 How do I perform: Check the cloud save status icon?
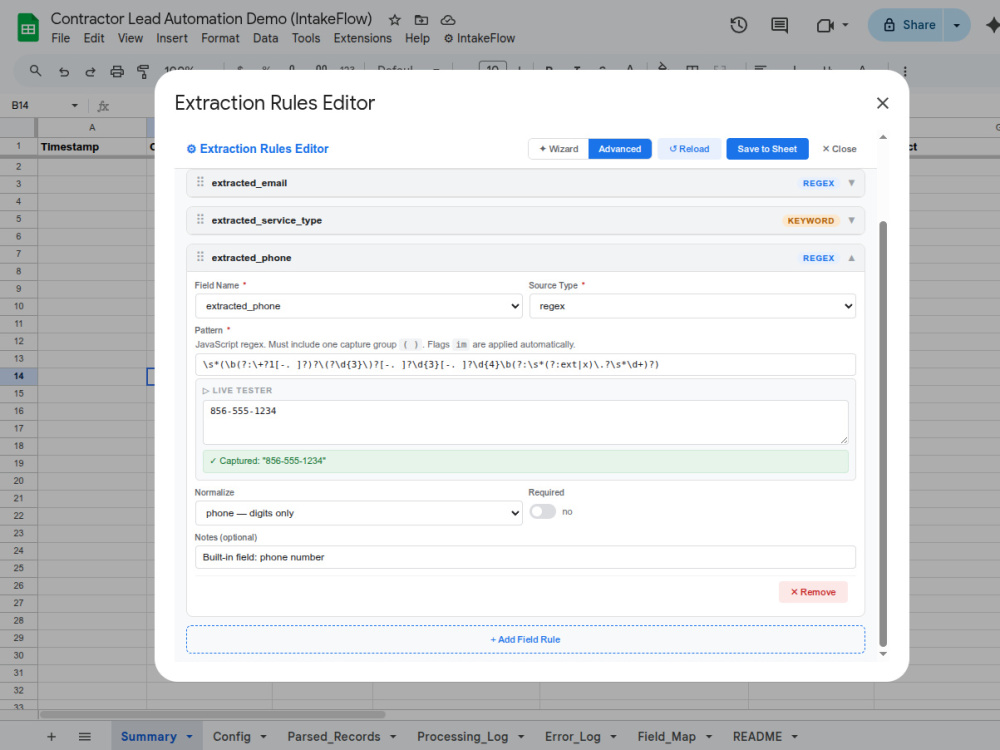[x=448, y=20]
